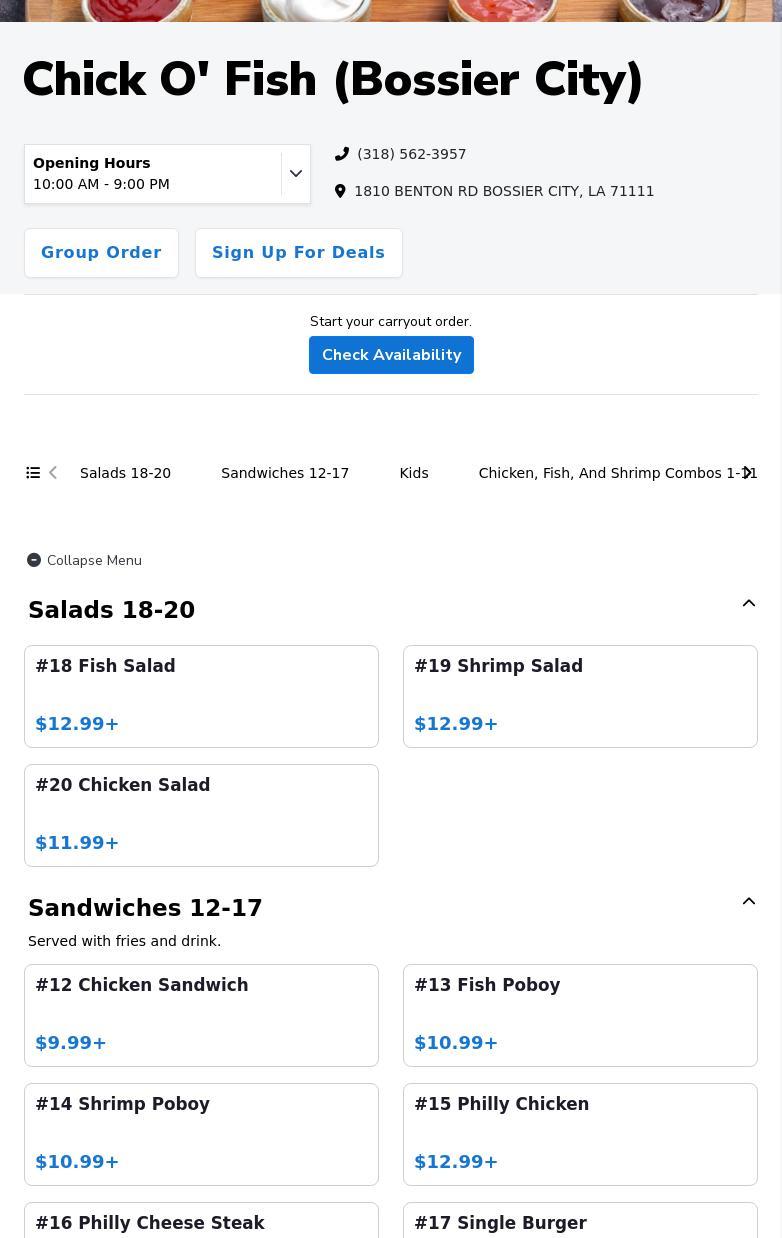Choose the #15 Philly Chicken card
Image resolution: width=782 pixels, height=1238 pixels.
tap(580, 1134)
